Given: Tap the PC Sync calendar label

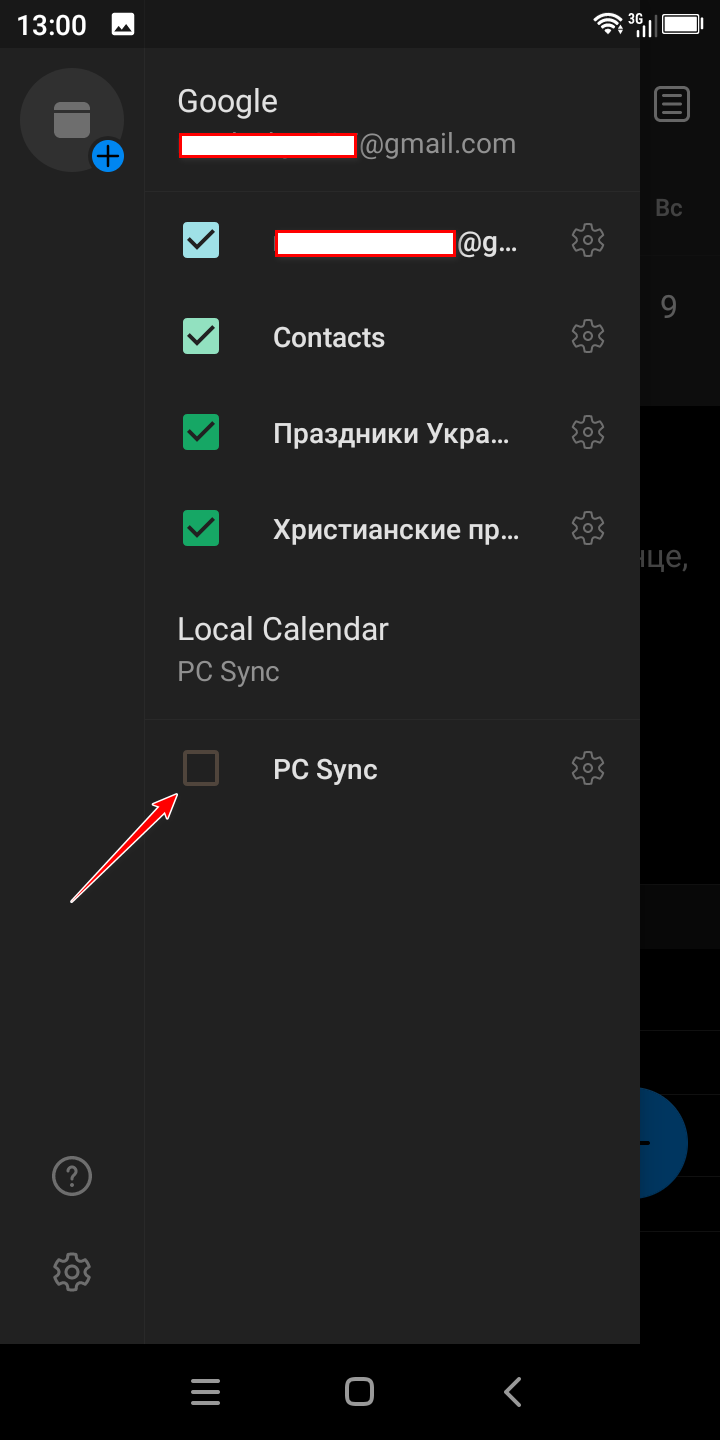Looking at the screenshot, I should tap(325, 770).
